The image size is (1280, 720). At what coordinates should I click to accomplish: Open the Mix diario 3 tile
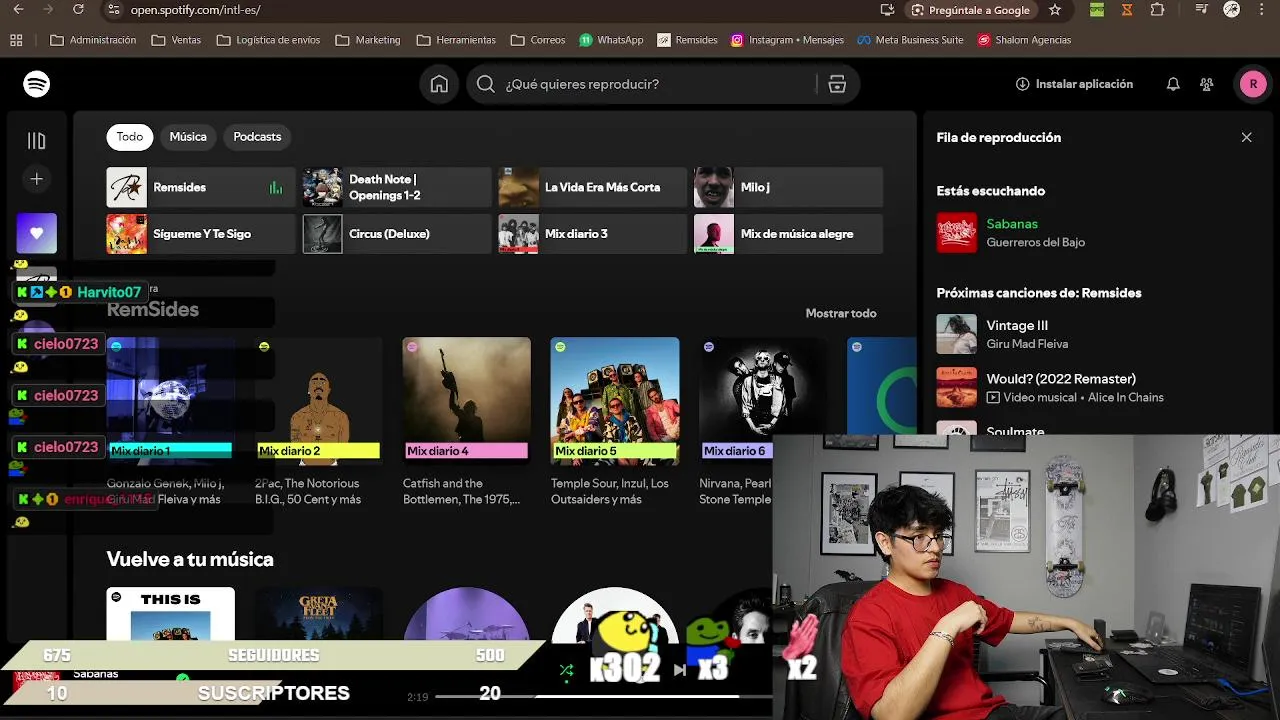[x=593, y=234]
